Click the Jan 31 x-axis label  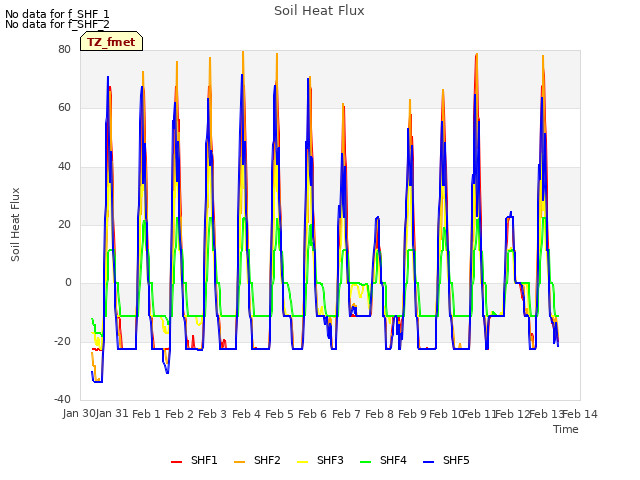tap(112, 413)
